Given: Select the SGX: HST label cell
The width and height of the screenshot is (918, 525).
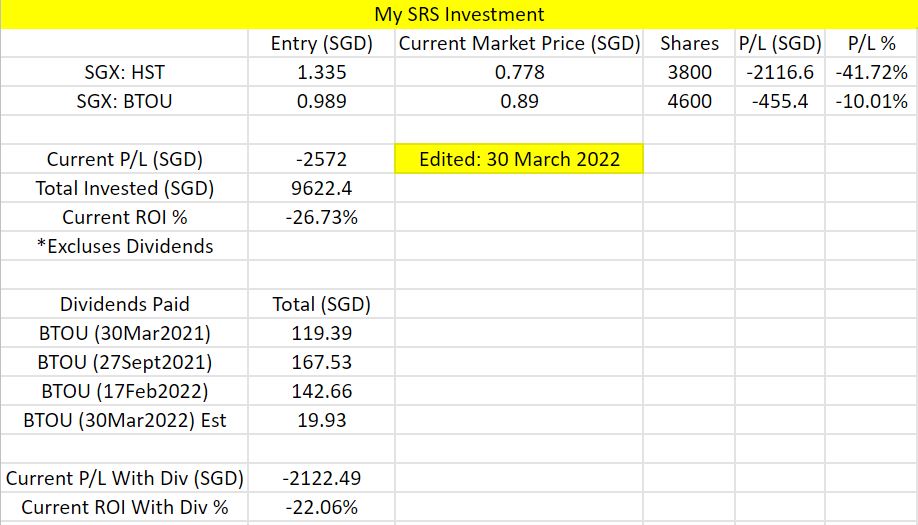Looking at the screenshot, I should point(124,72).
